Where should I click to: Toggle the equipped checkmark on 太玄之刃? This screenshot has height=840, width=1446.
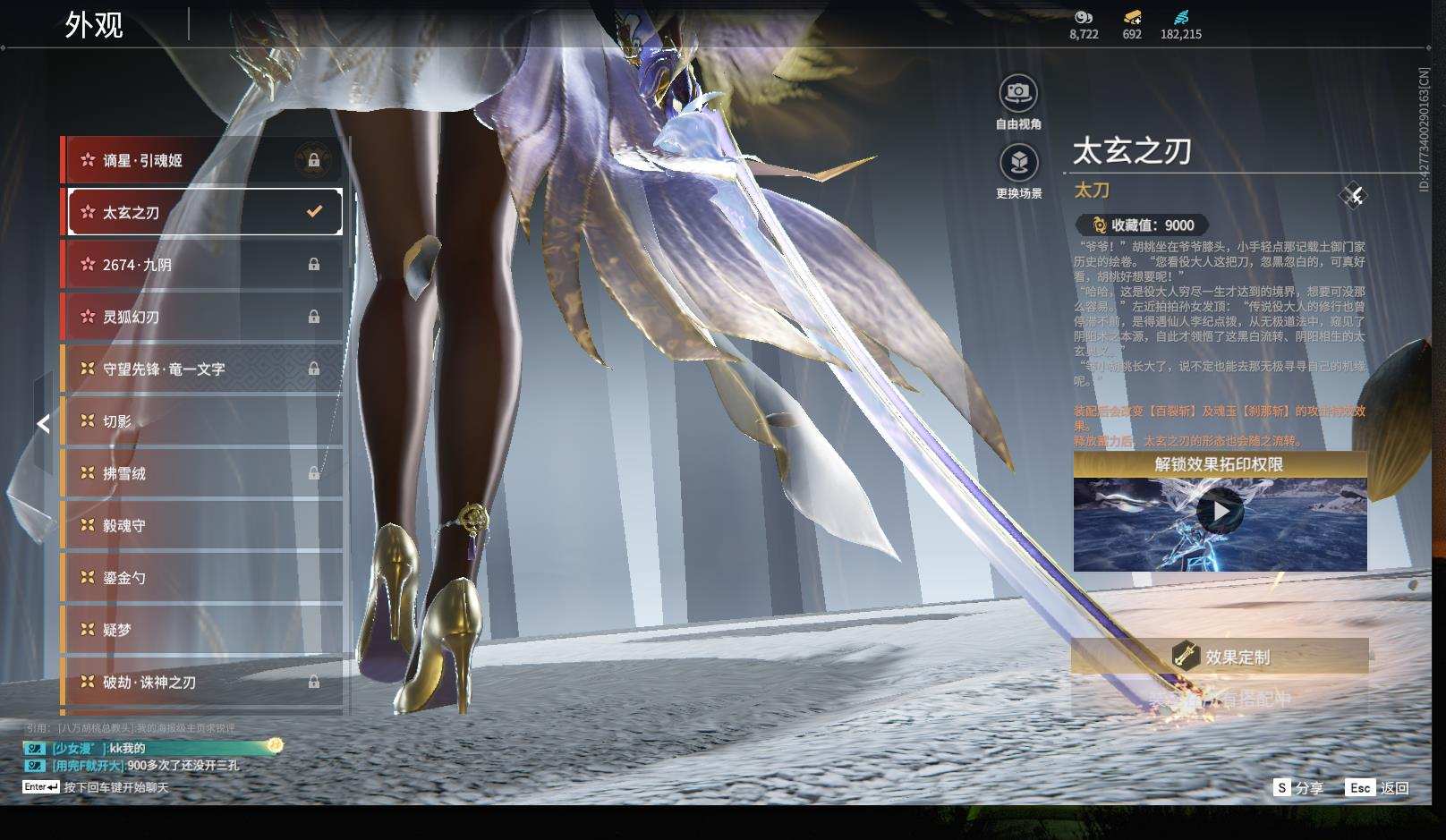(x=314, y=212)
